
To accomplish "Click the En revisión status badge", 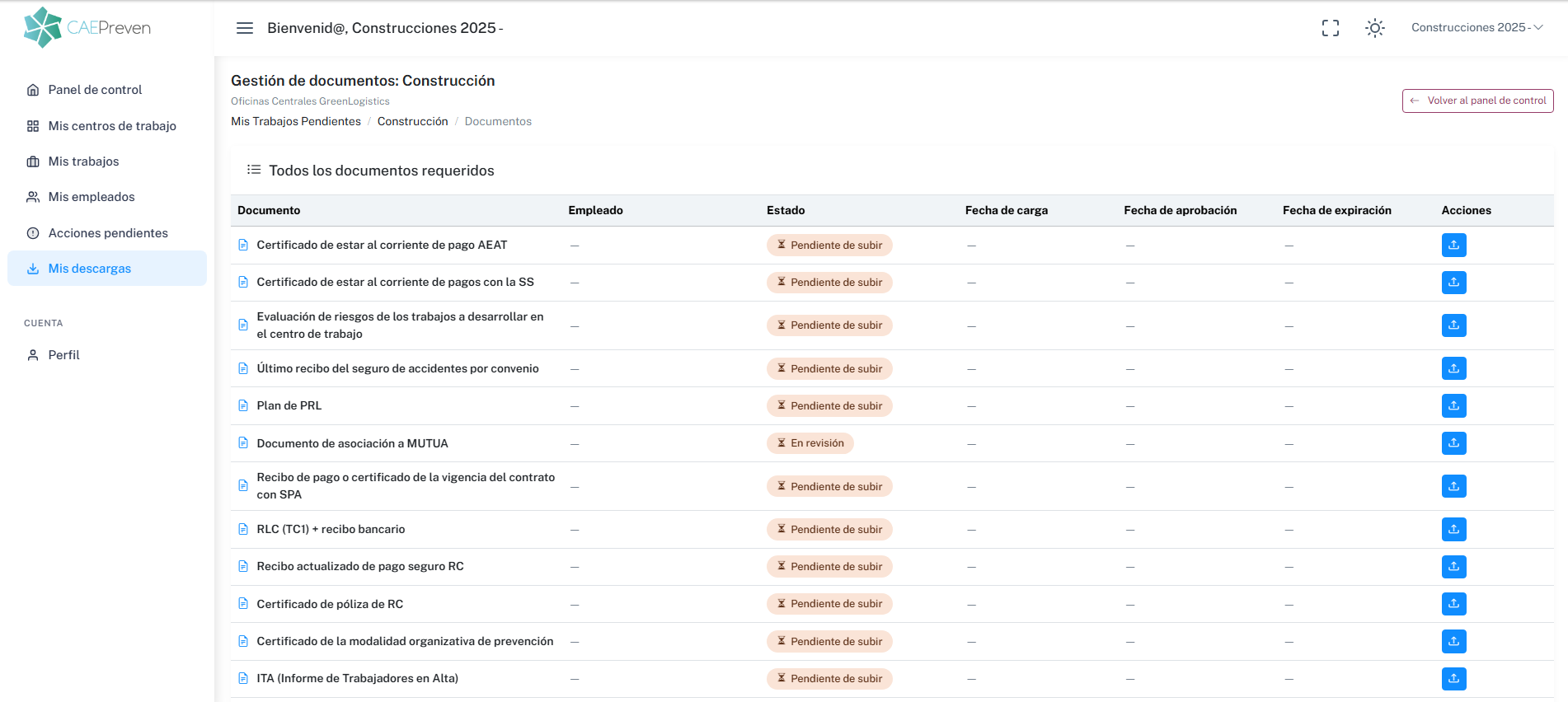I will 810,443.
